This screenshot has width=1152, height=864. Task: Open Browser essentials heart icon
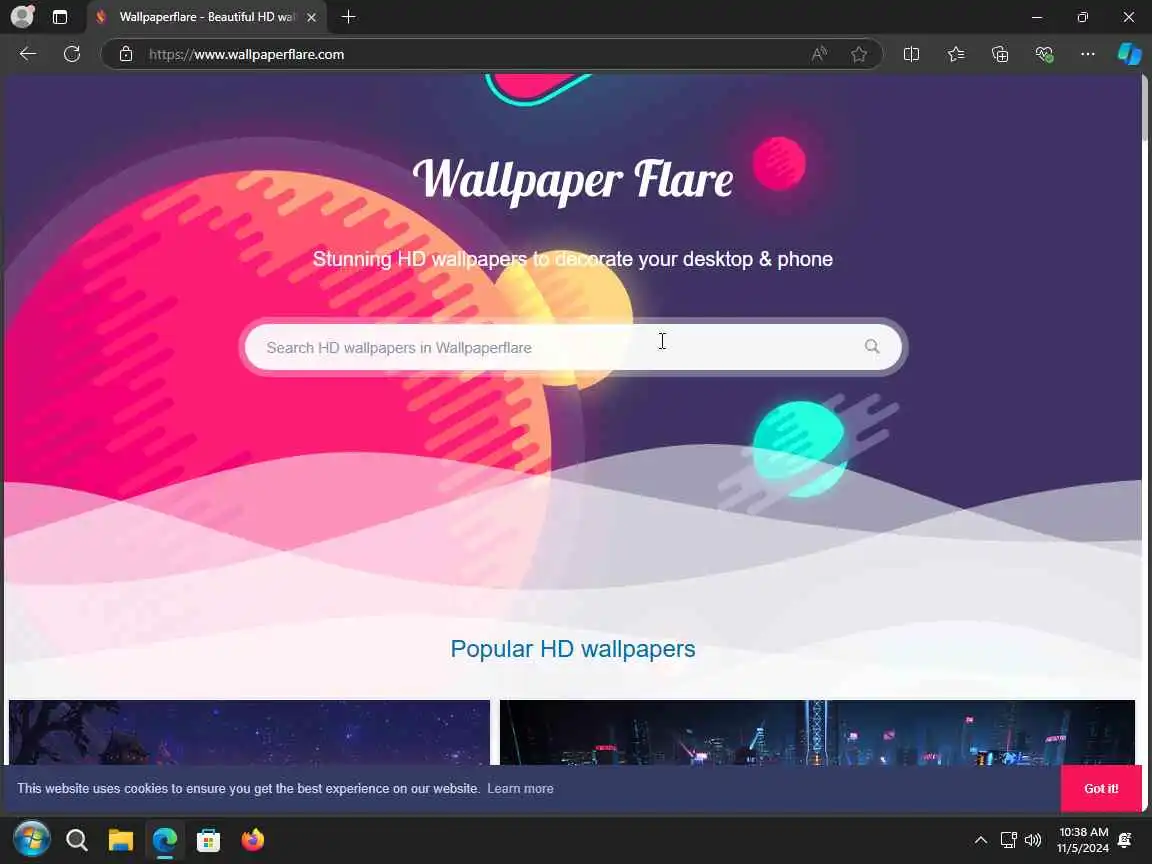coord(1044,54)
